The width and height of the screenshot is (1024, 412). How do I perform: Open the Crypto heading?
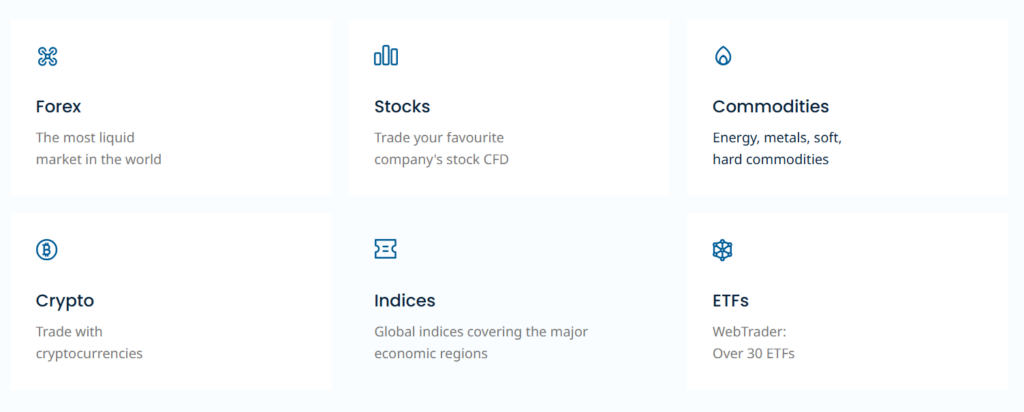64,300
